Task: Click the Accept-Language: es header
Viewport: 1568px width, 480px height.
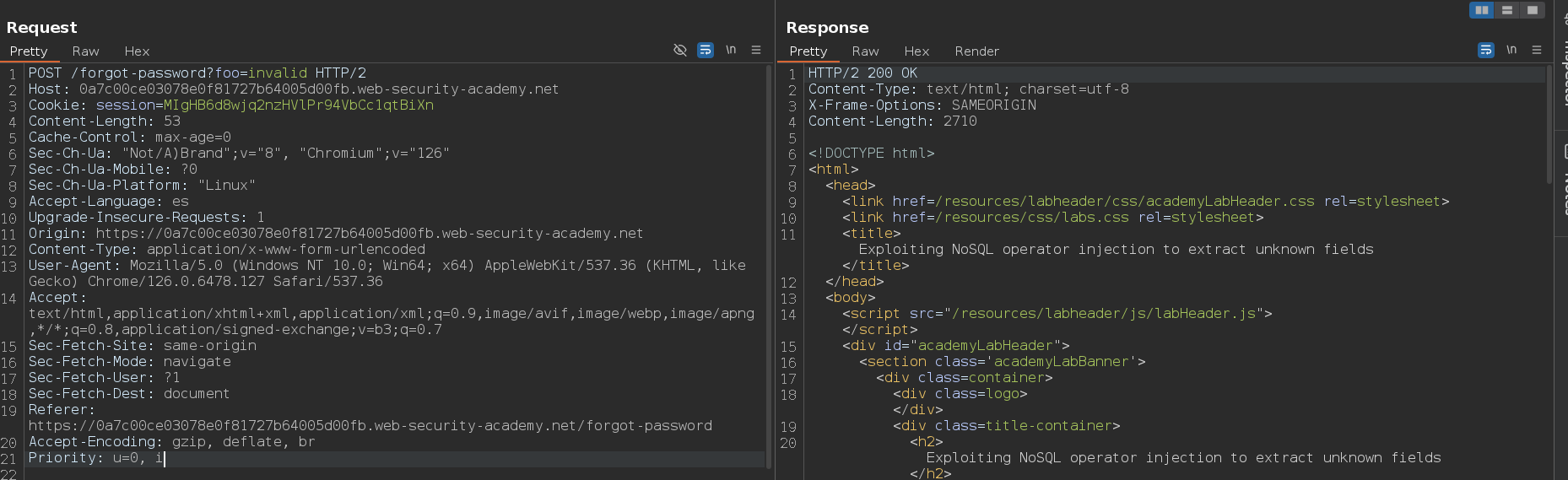Action: coord(109,202)
